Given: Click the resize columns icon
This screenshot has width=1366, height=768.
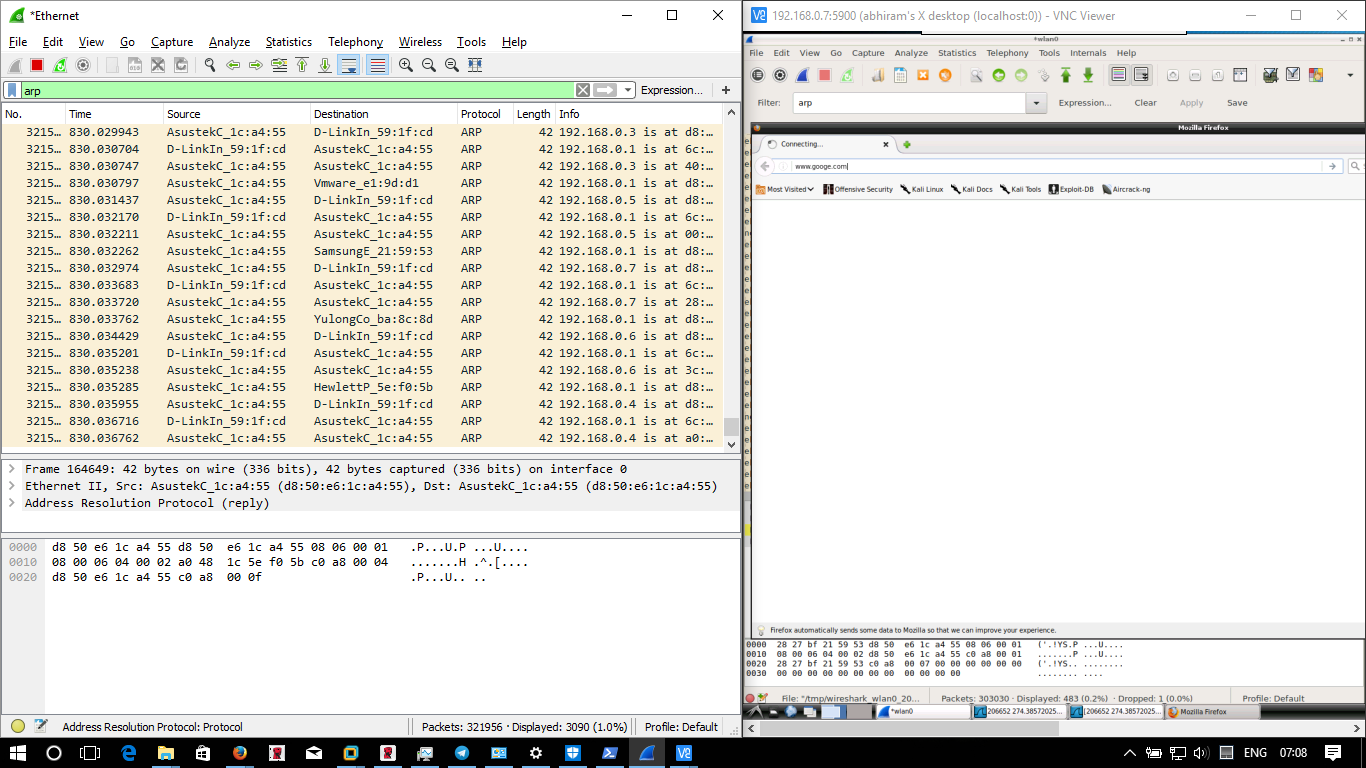Looking at the screenshot, I should [475, 65].
